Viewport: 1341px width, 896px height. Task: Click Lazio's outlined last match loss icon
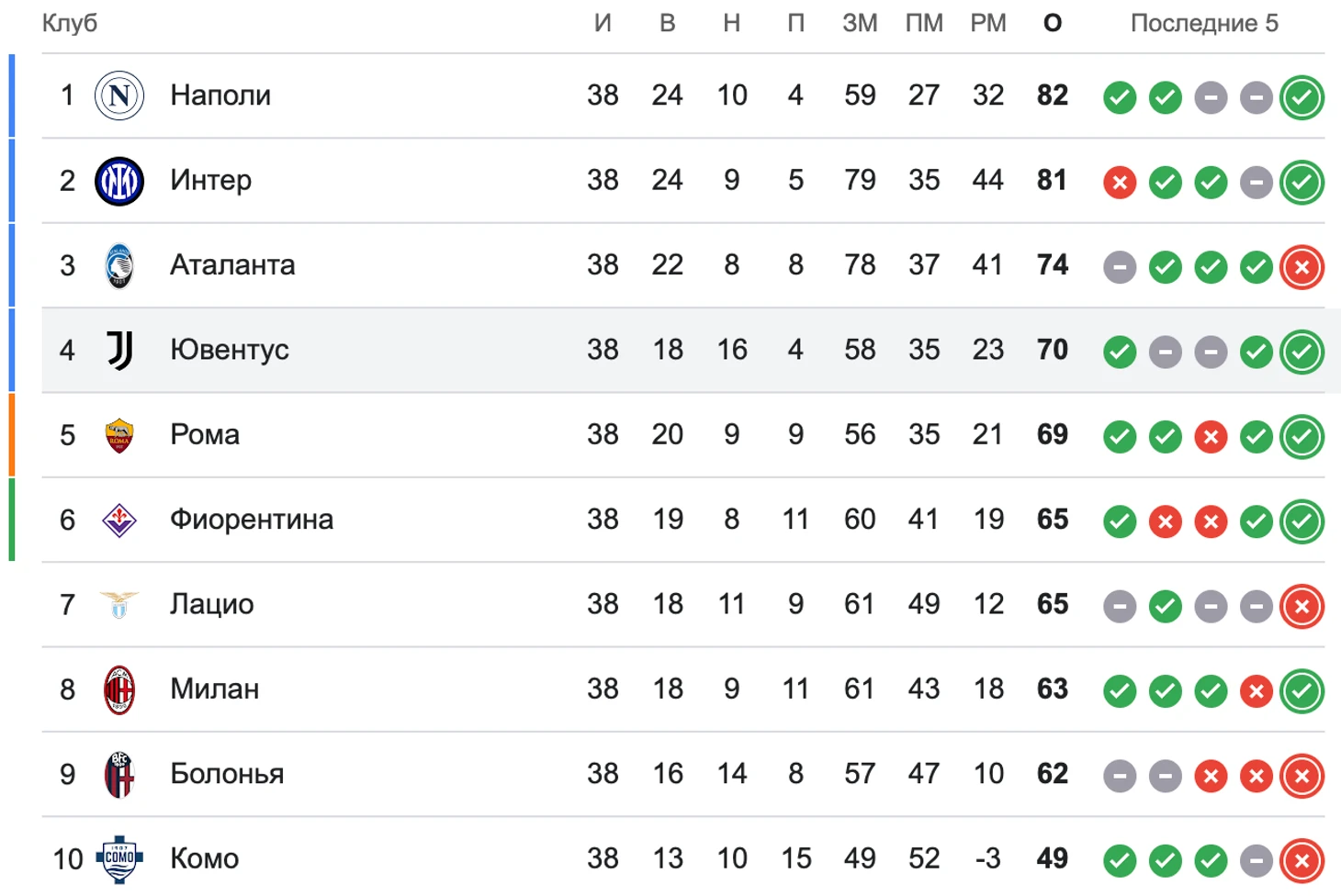click(x=1302, y=606)
